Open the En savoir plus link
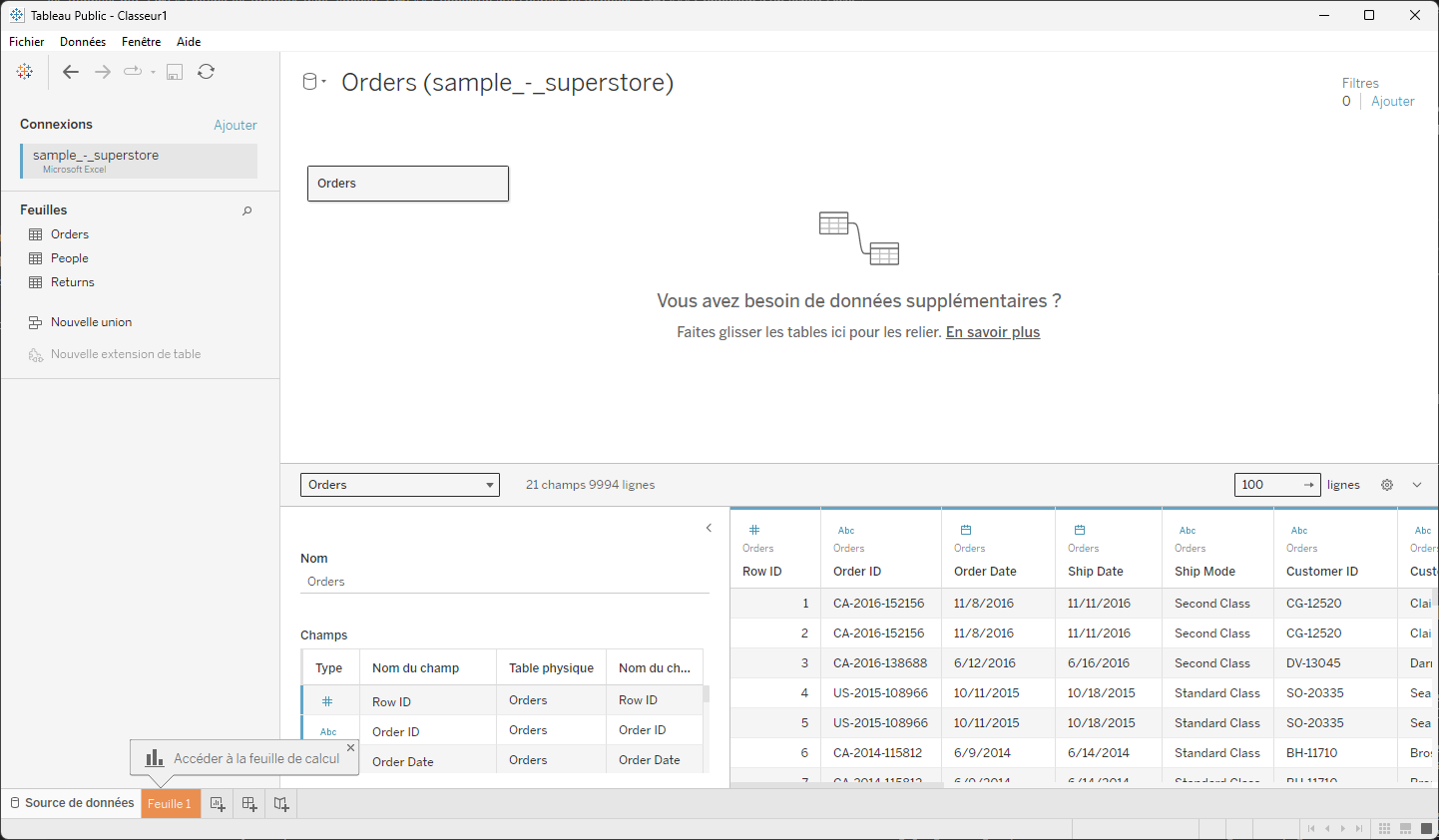Screen dimensions: 1439x840 coord(993,332)
